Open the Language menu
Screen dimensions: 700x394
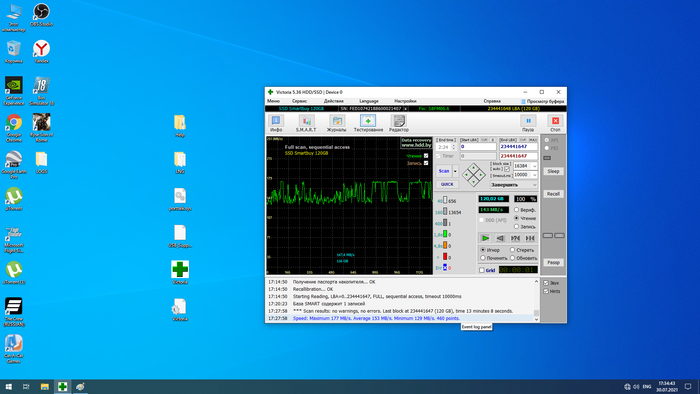[369, 101]
